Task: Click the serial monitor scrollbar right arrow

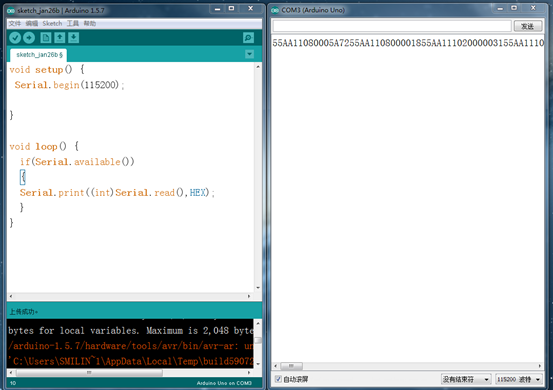Action: point(540,366)
